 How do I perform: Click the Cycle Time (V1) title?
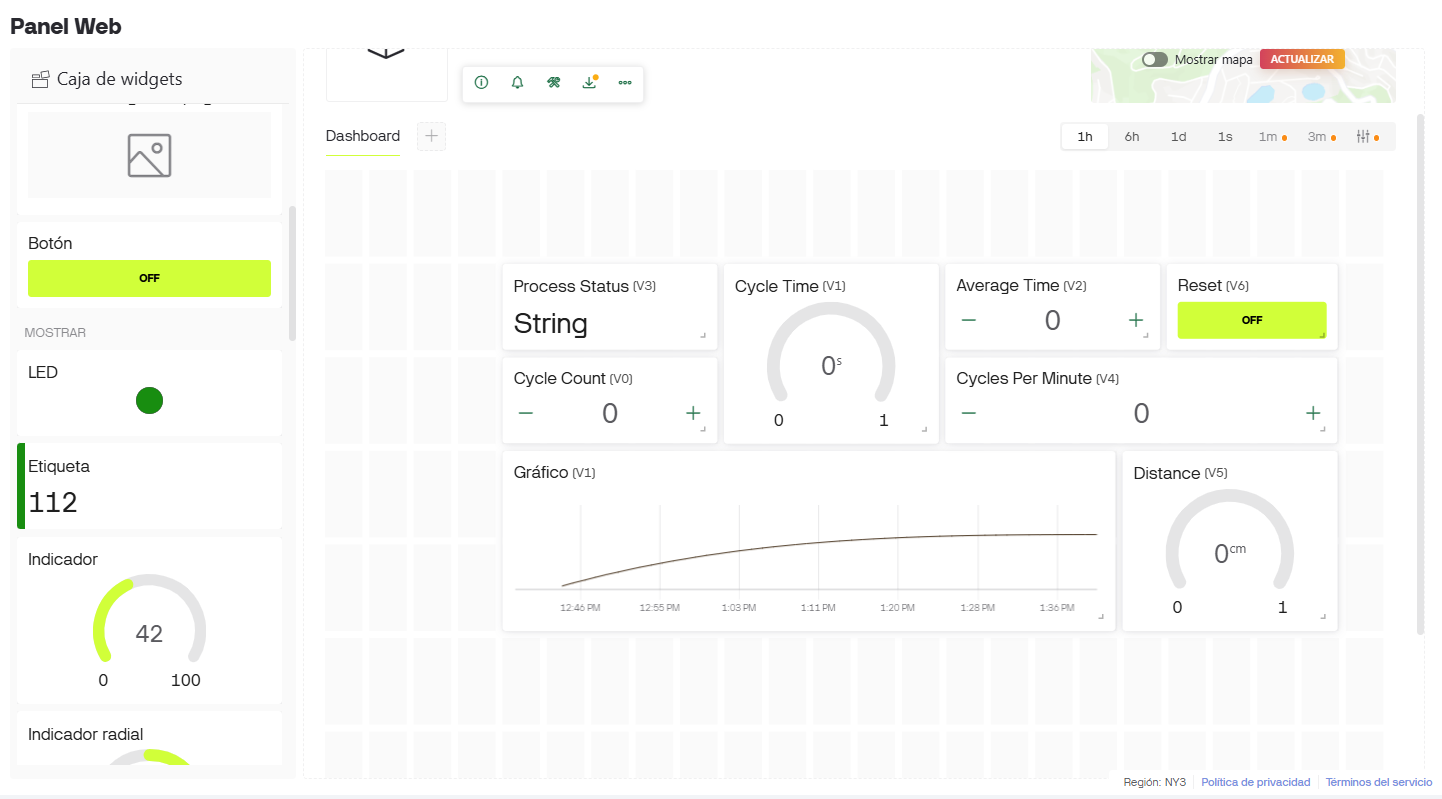click(x=790, y=286)
